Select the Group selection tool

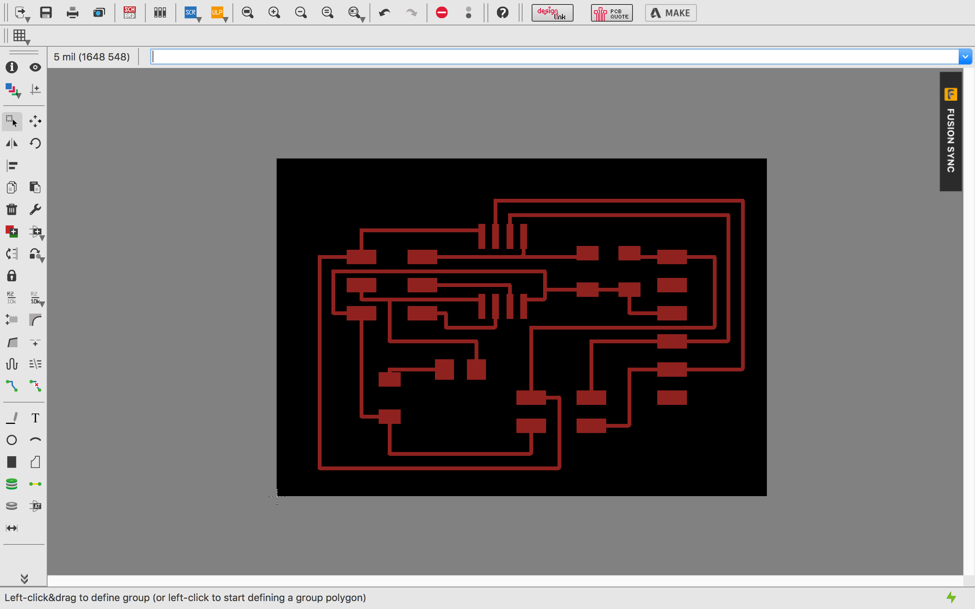tap(12, 121)
